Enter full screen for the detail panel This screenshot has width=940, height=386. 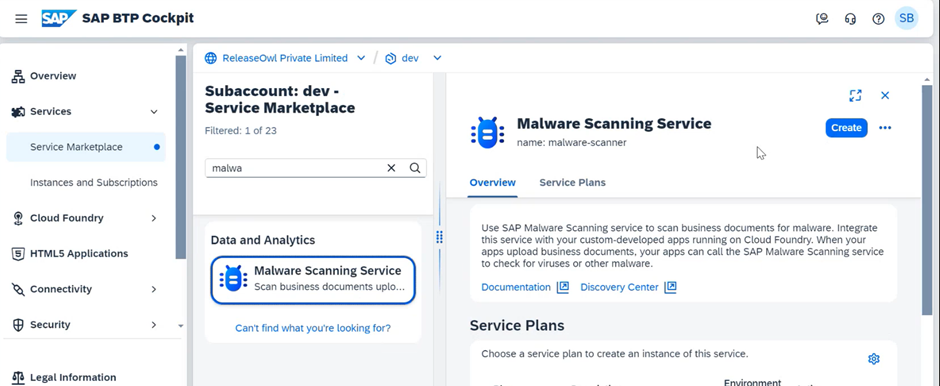[855, 95]
